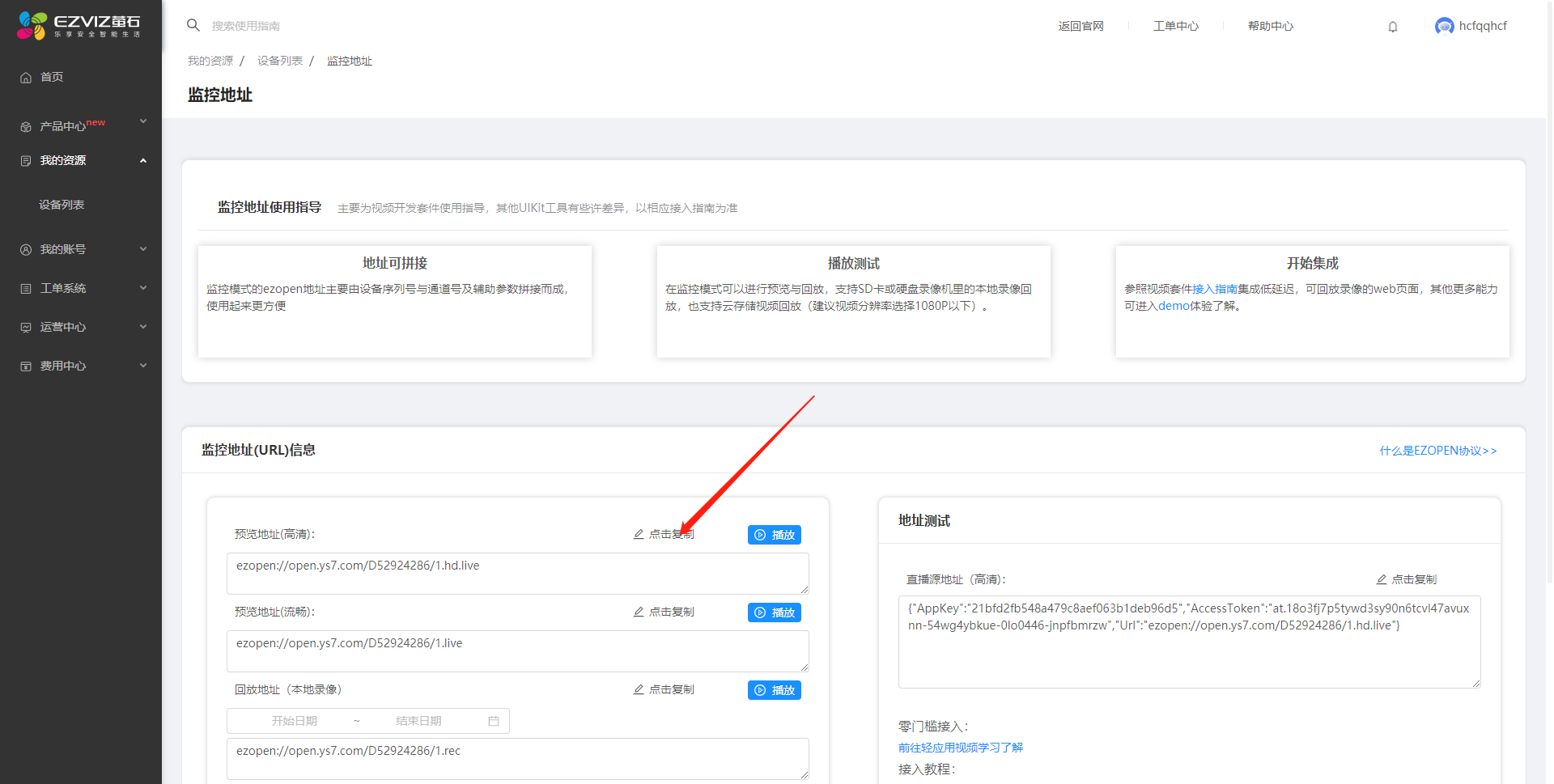The image size is (1554, 784).
Task: Click the search magnifier icon
Action: tap(193, 25)
